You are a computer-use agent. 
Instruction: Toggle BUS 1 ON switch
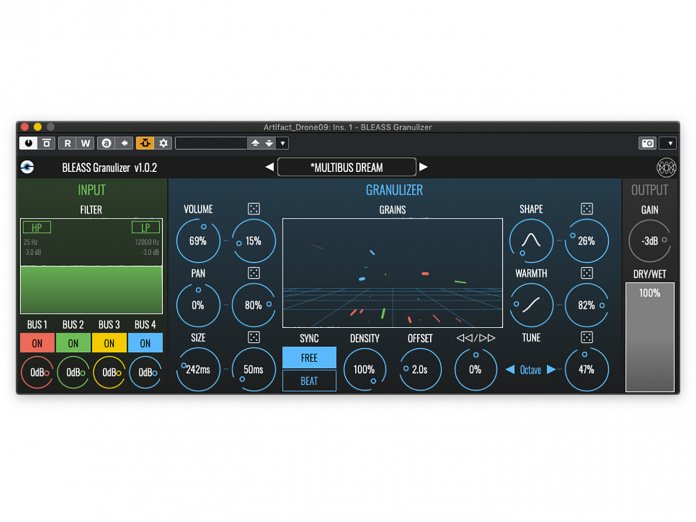click(37, 343)
